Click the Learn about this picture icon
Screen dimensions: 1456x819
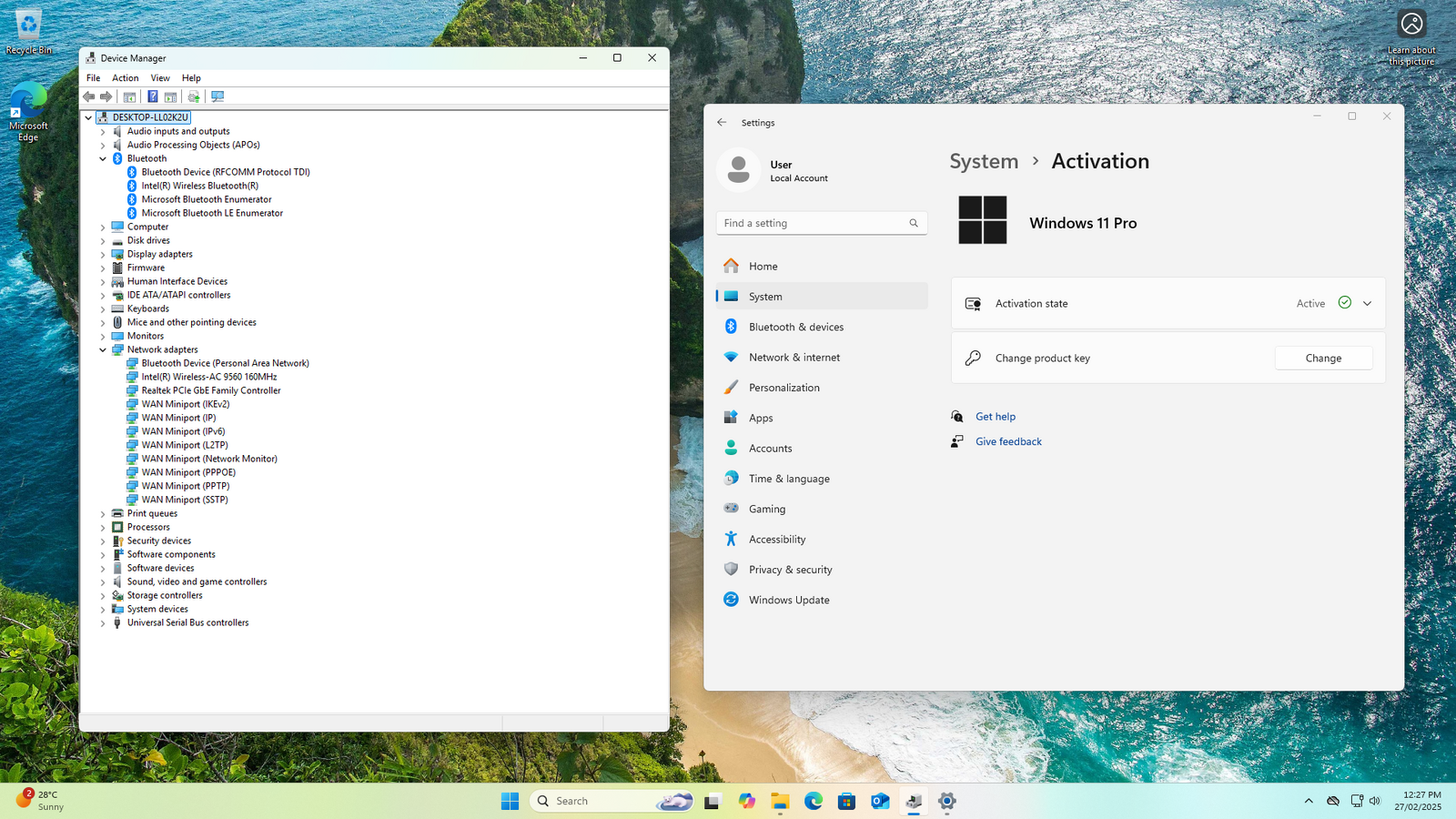(1411, 36)
